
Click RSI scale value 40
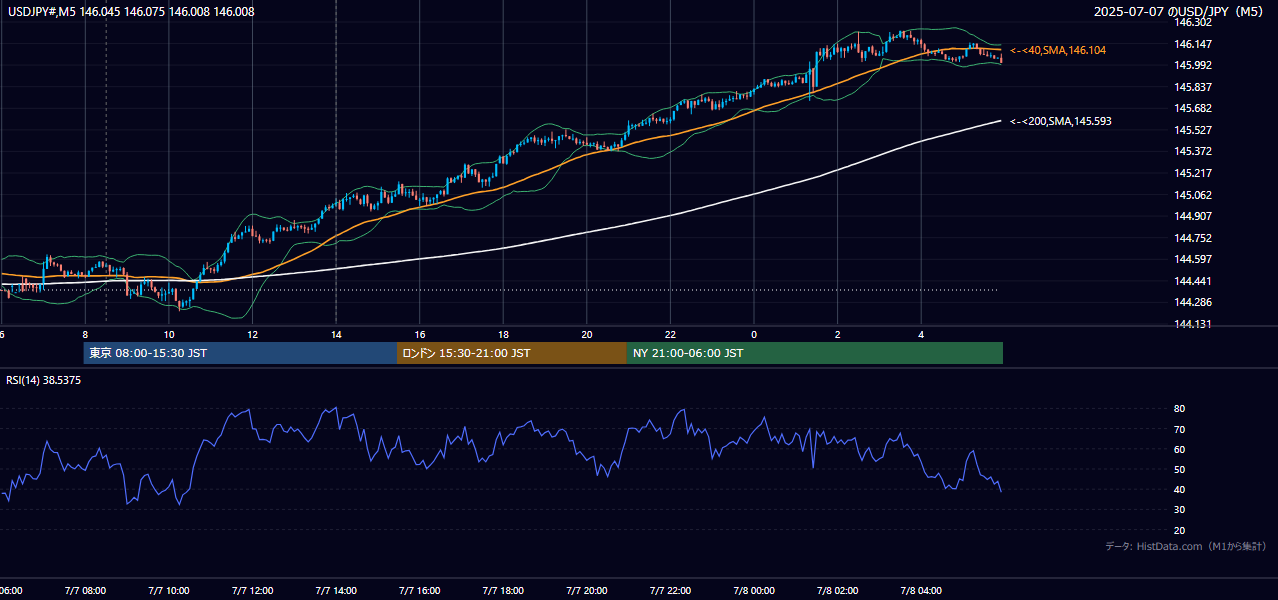[1180, 489]
